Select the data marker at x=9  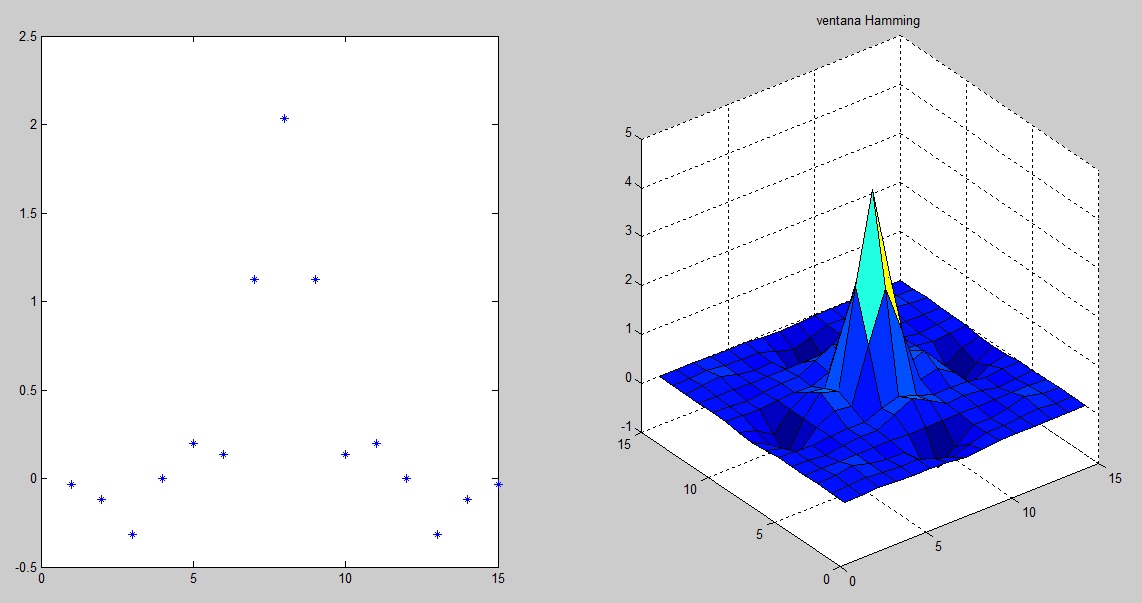coord(315,279)
